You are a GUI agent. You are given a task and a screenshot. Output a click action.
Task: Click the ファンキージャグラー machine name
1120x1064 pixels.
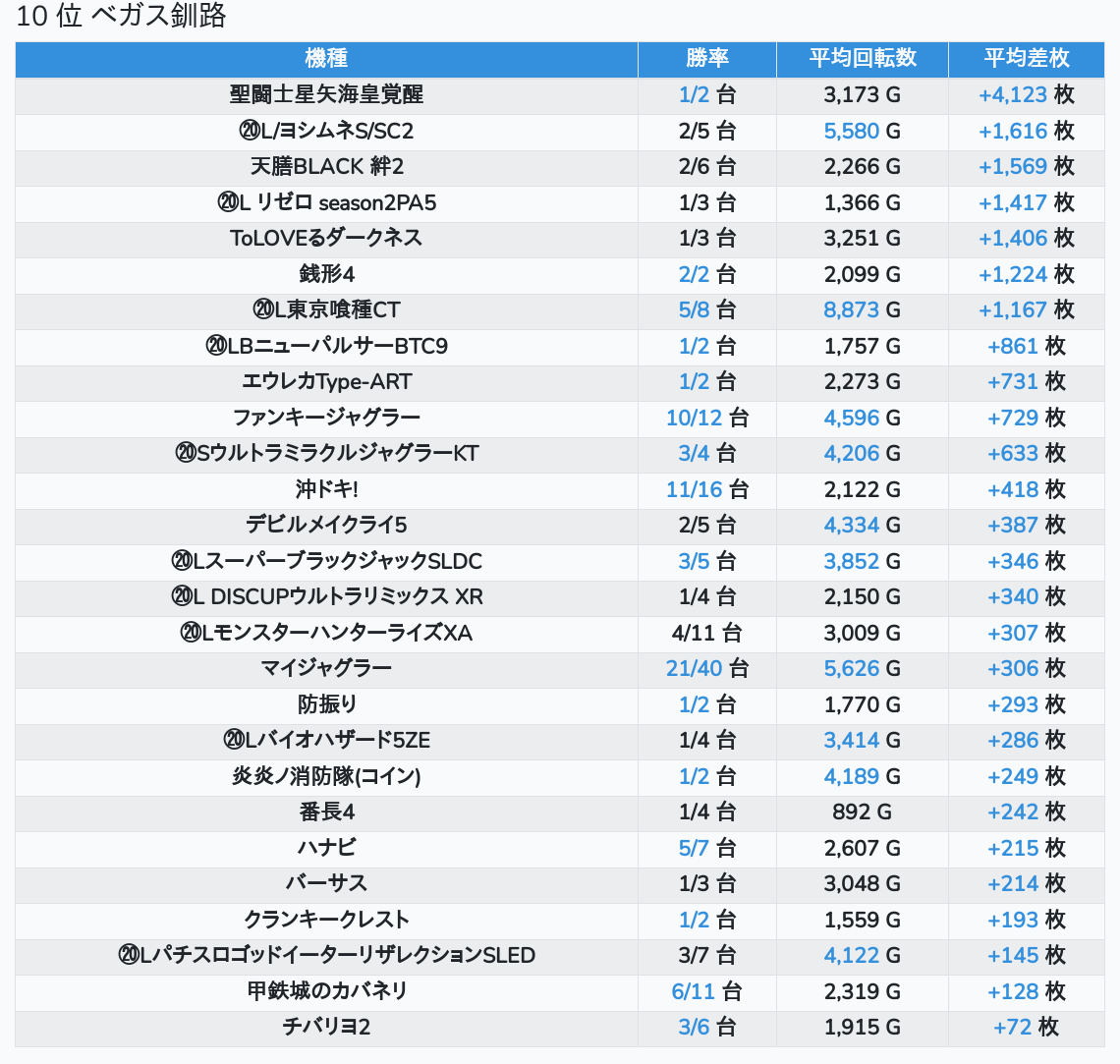point(326,418)
